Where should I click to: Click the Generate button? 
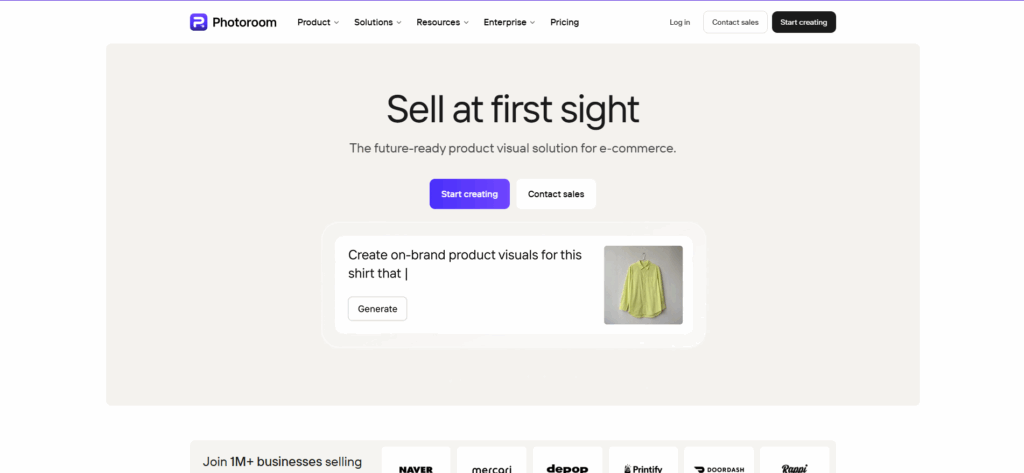[377, 309]
